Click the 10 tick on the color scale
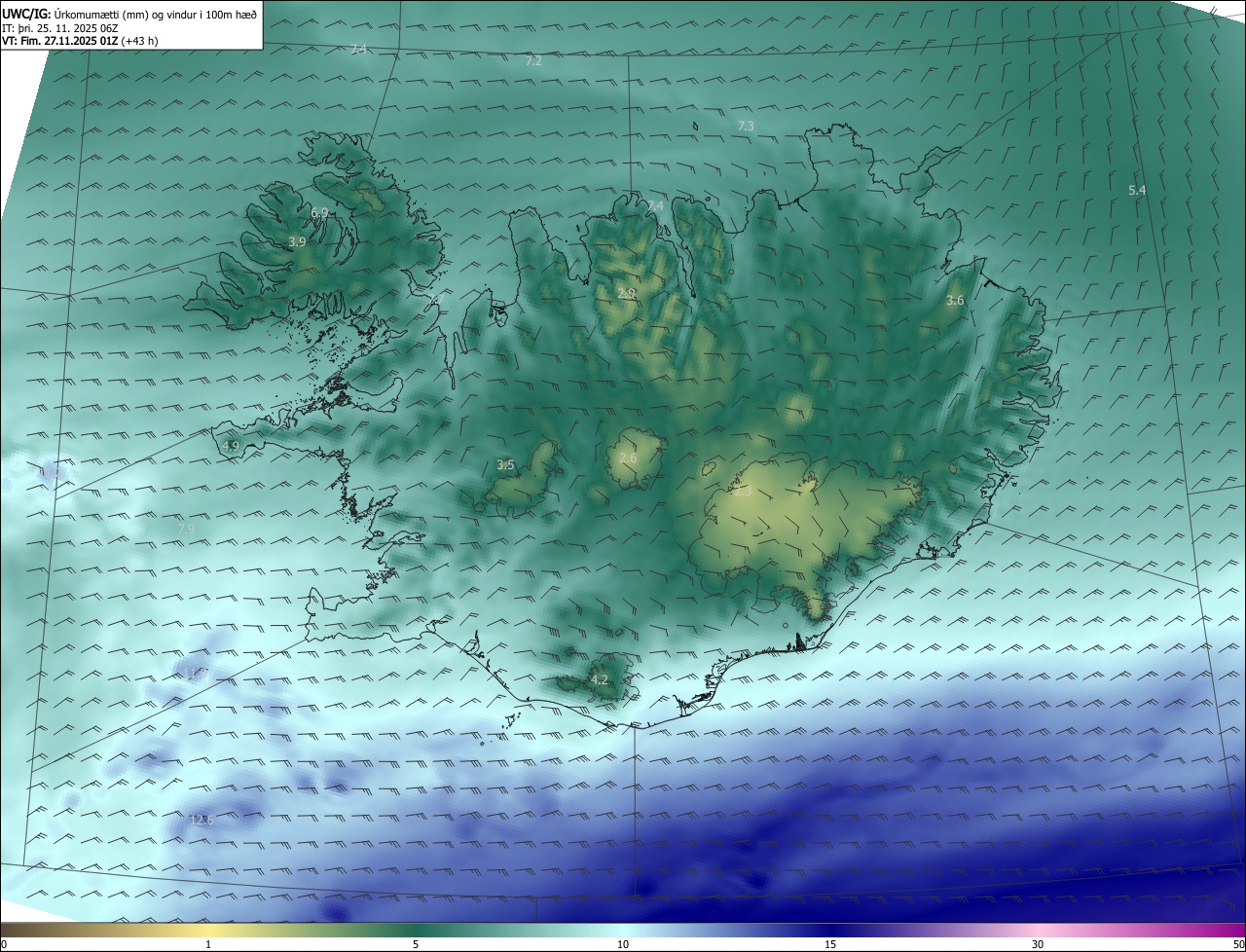Image resolution: width=1246 pixels, height=952 pixels. [x=623, y=944]
